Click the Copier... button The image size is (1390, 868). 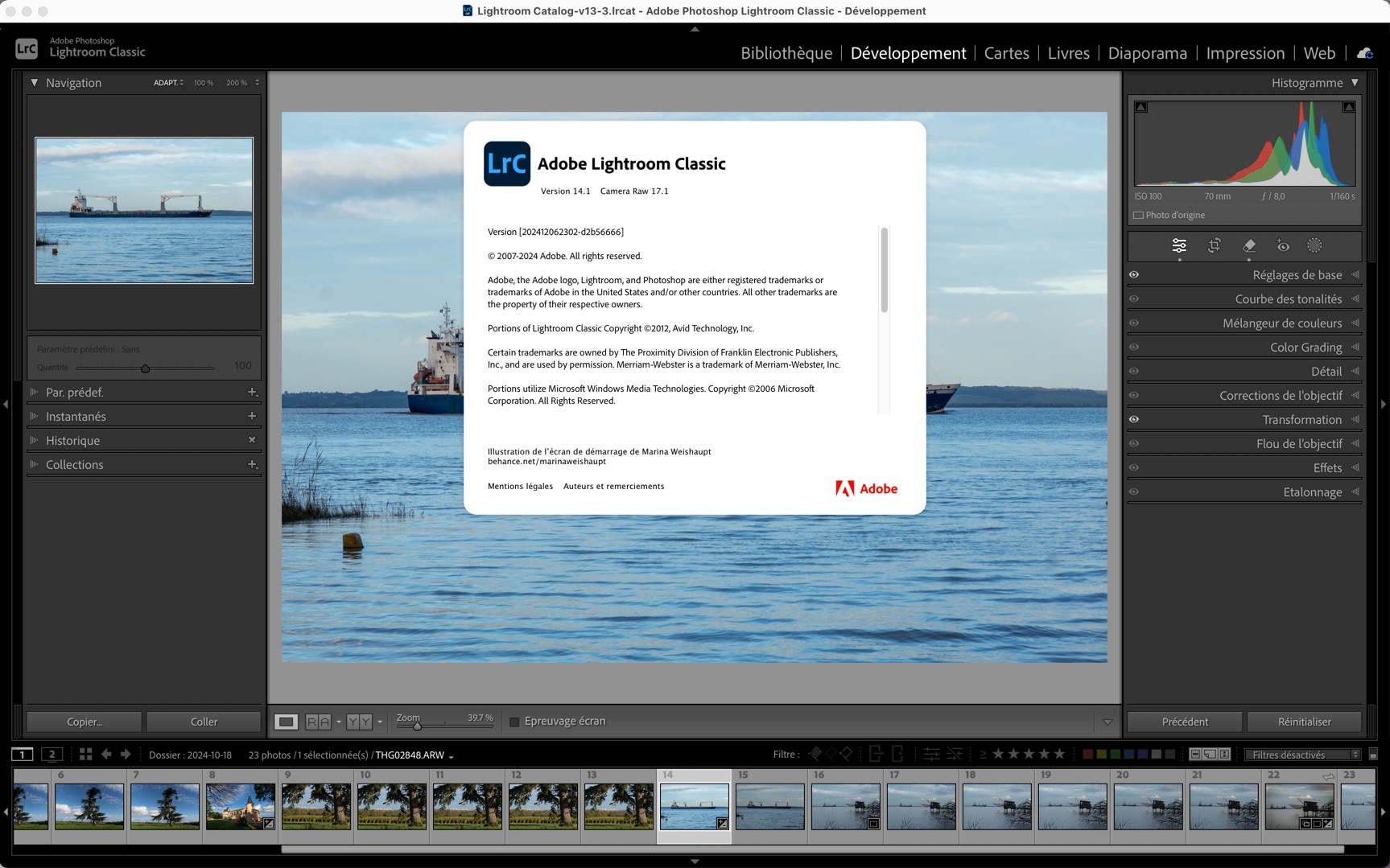coord(85,722)
